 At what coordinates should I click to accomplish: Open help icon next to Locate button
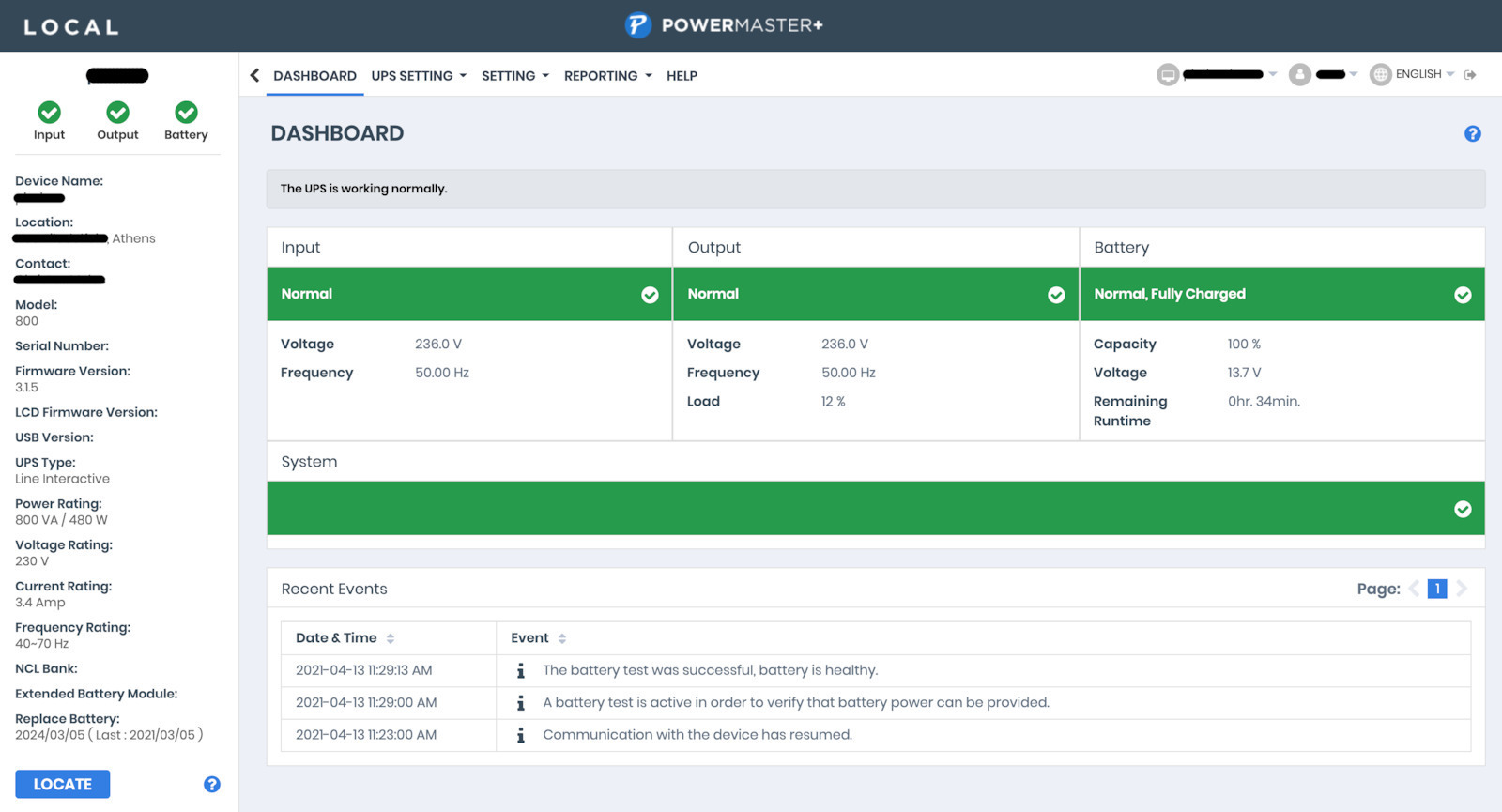[212, 784]
